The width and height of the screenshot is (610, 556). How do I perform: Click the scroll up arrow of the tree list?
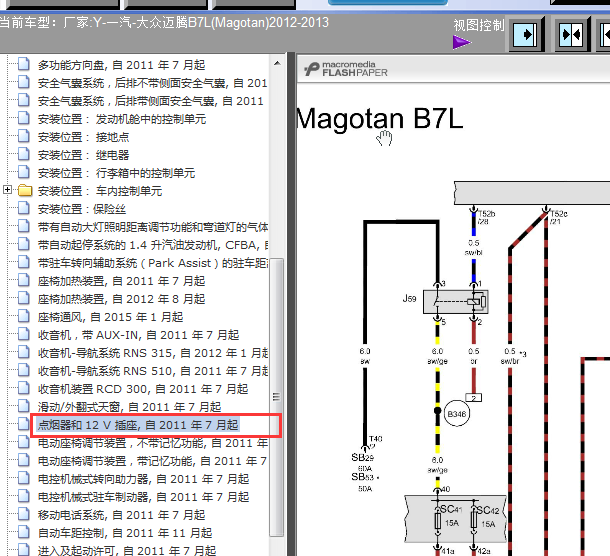pyautogui.click(x=277, y=63)
